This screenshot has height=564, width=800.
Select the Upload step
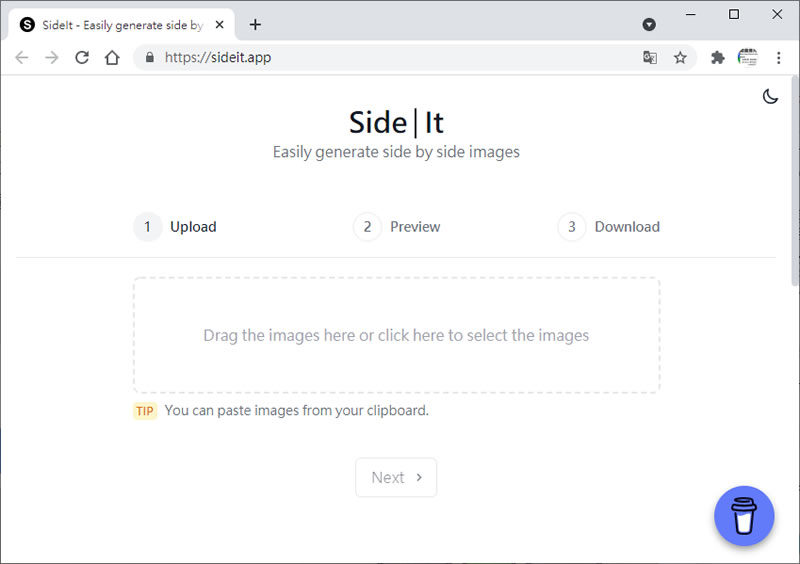[176, 227]
